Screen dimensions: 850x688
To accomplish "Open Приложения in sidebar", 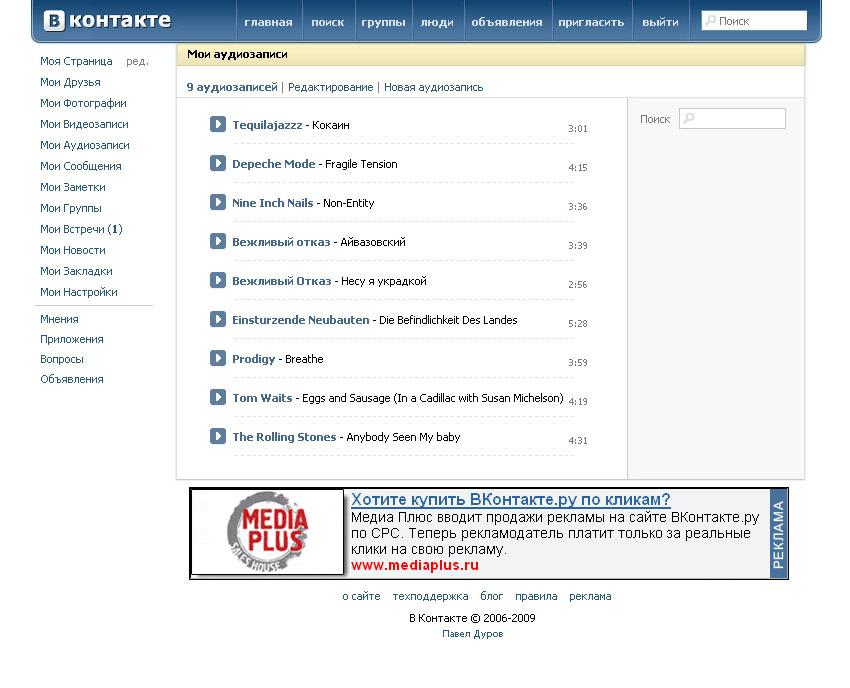I will [x=72, y=339].
